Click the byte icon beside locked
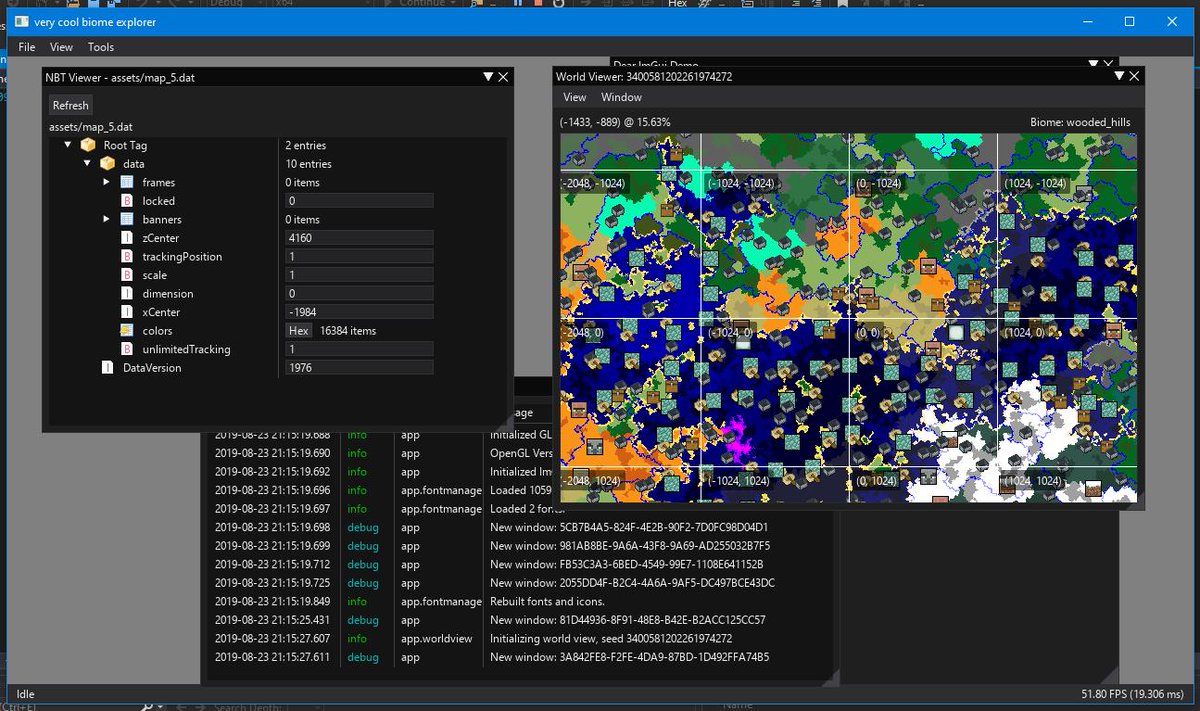 pos(127,201)
